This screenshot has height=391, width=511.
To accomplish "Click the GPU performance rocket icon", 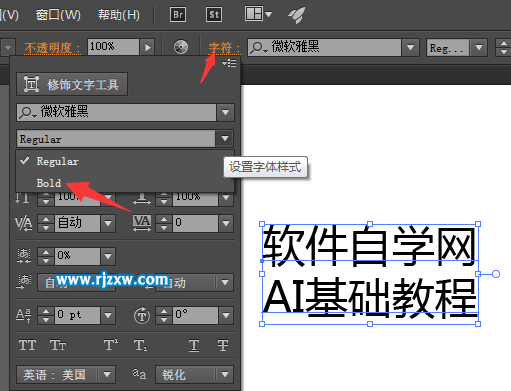I will pos(296,15).
